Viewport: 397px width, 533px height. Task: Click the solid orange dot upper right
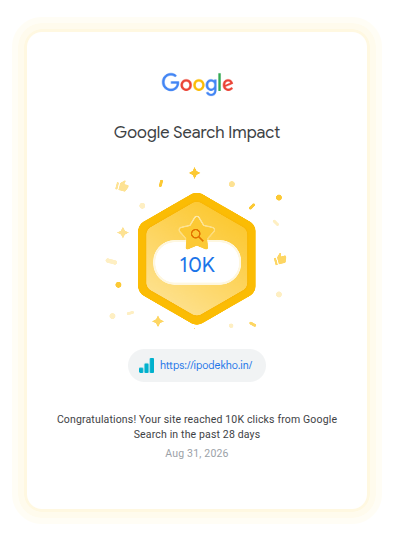[x=279, y=197]
